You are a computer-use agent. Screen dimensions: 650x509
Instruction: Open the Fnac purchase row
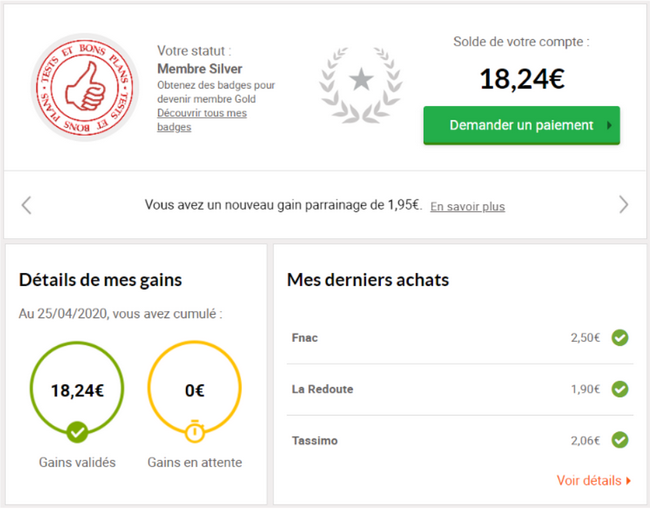click(460, 338)
